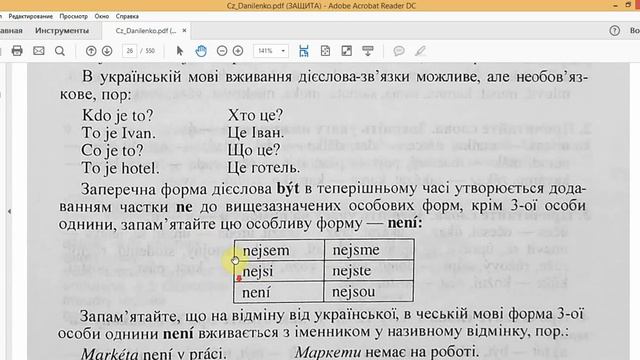Click the text 'Що це?'

[254, 150]
